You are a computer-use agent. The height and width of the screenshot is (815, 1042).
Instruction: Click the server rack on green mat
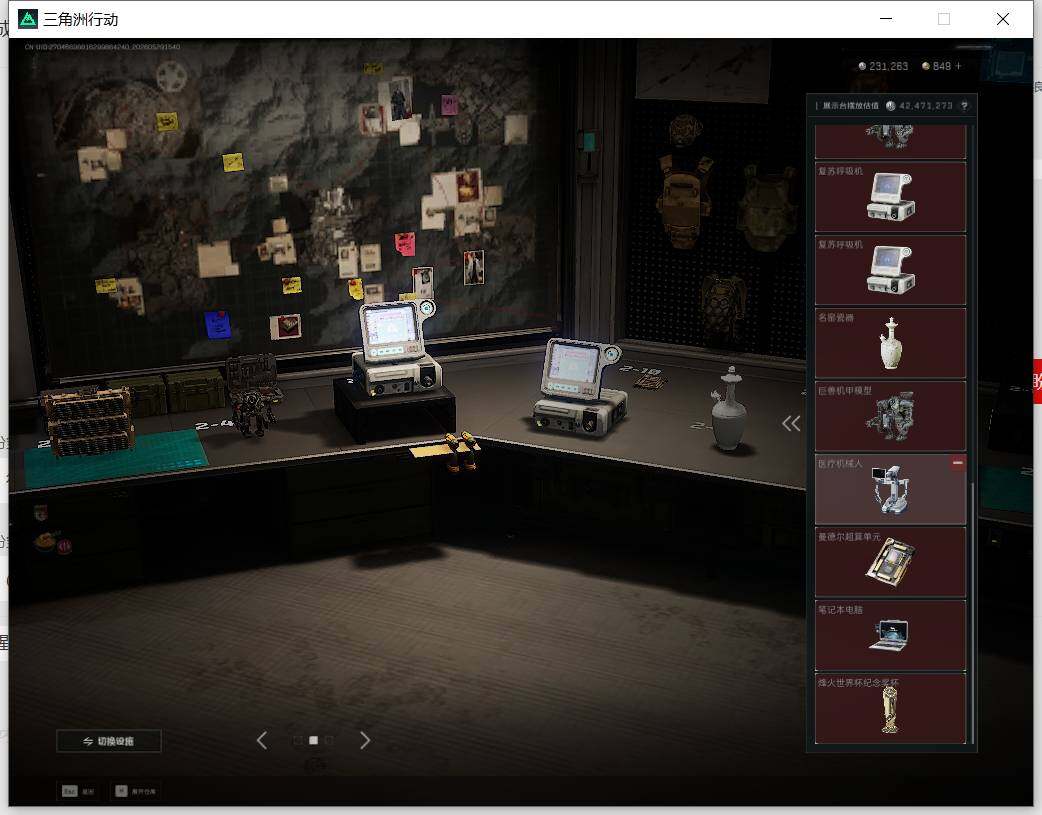pyautogui.click(x=88, y=420)
